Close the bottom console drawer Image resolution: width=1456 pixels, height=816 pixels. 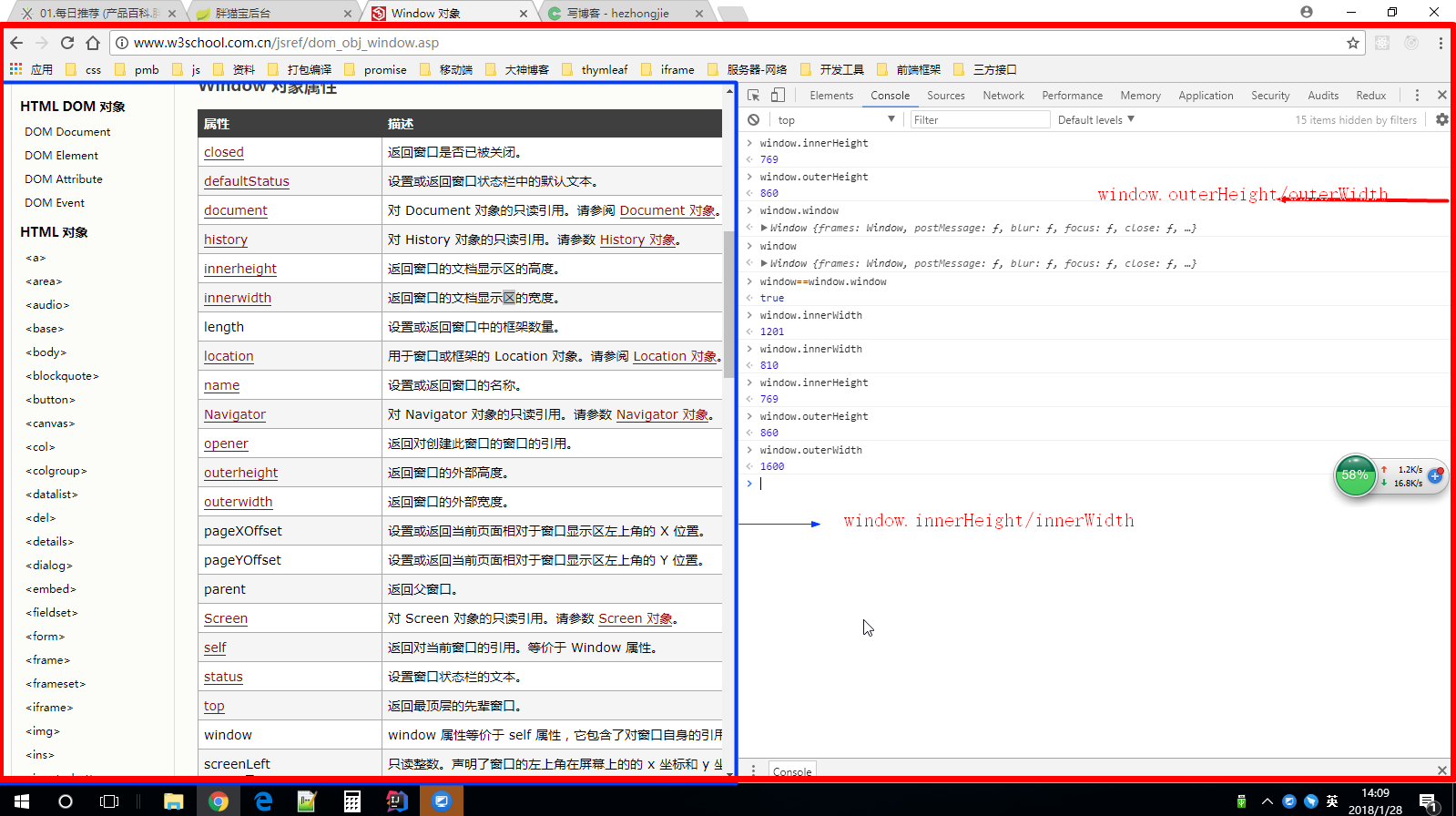click(1442, 770)
